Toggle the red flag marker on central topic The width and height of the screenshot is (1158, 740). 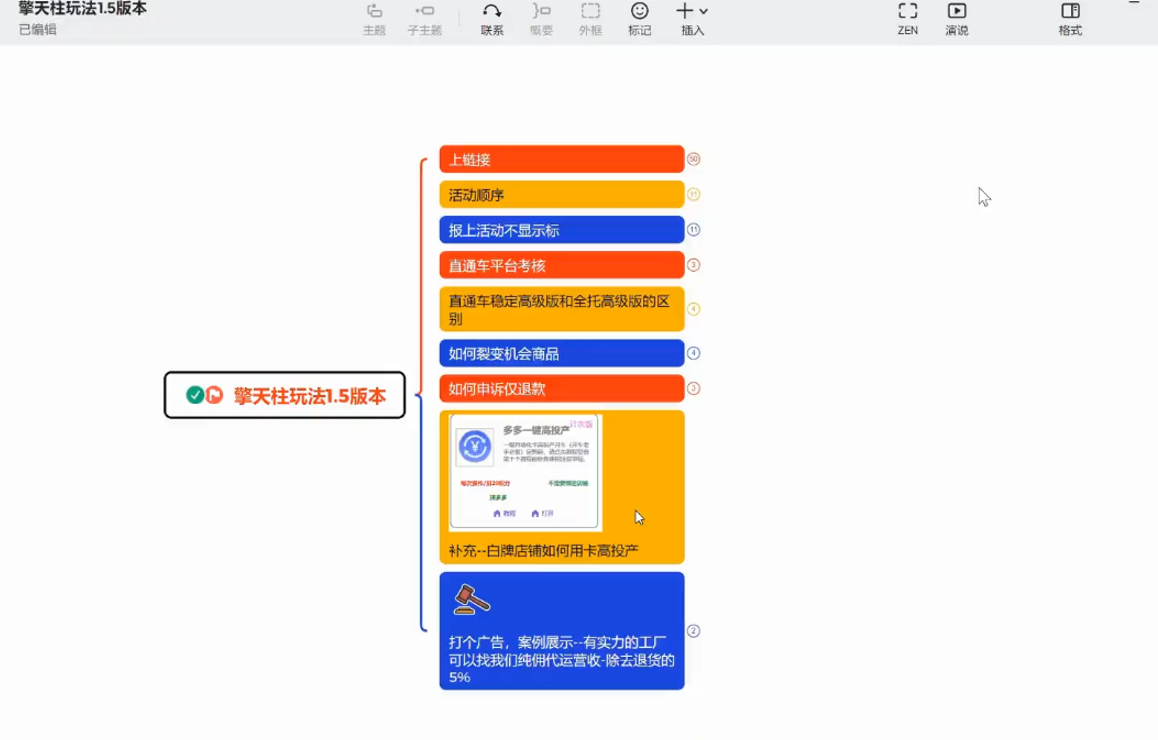coord(212,394)
